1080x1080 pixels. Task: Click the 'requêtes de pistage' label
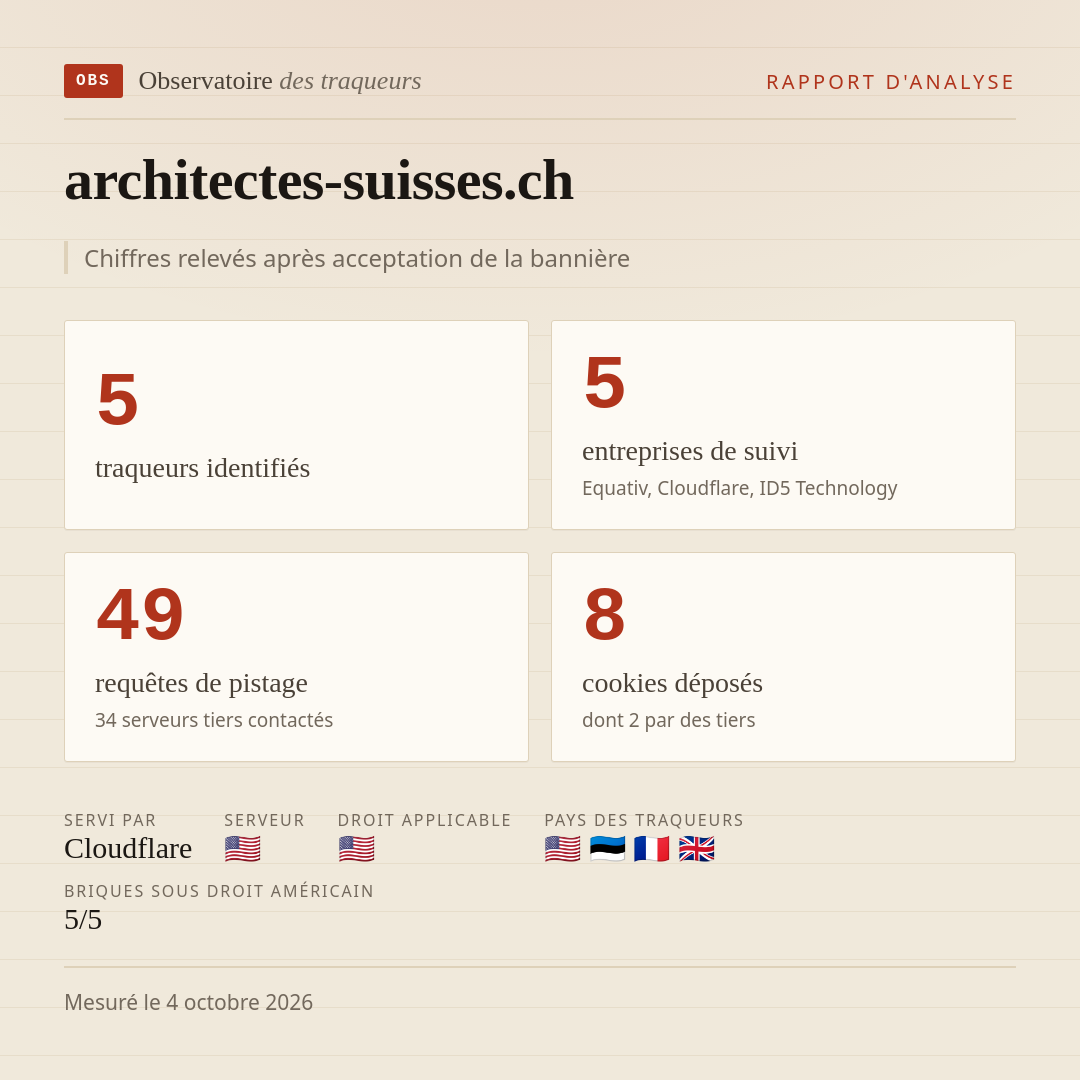click(x=201, y=683)
